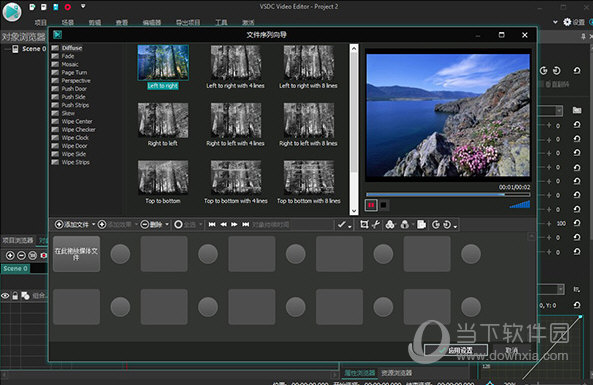Expand rotate options dropdown arrow
This screenshot has height=385, width=593.
(x=455, y=227)
